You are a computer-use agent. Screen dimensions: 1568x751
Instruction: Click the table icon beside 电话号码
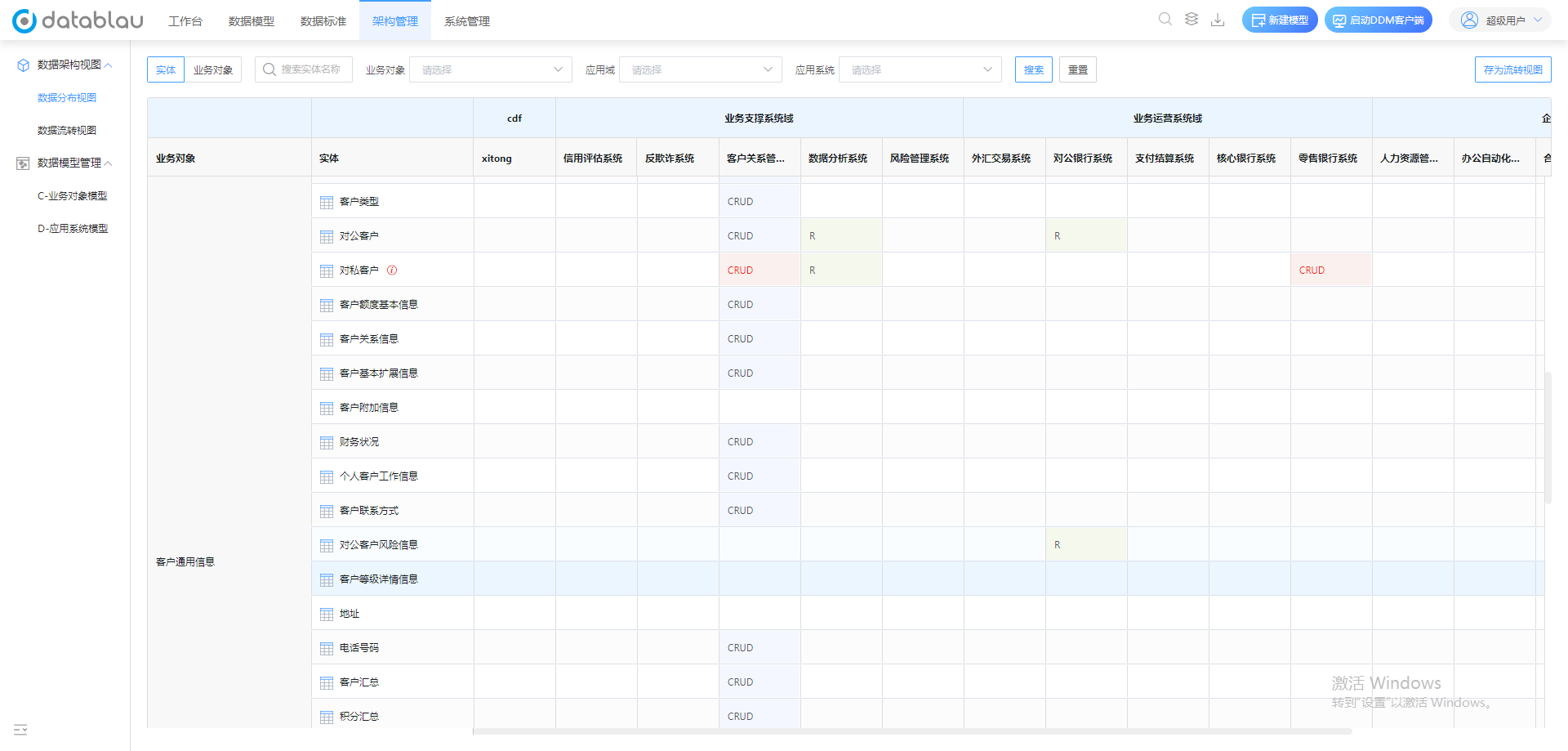327,648
